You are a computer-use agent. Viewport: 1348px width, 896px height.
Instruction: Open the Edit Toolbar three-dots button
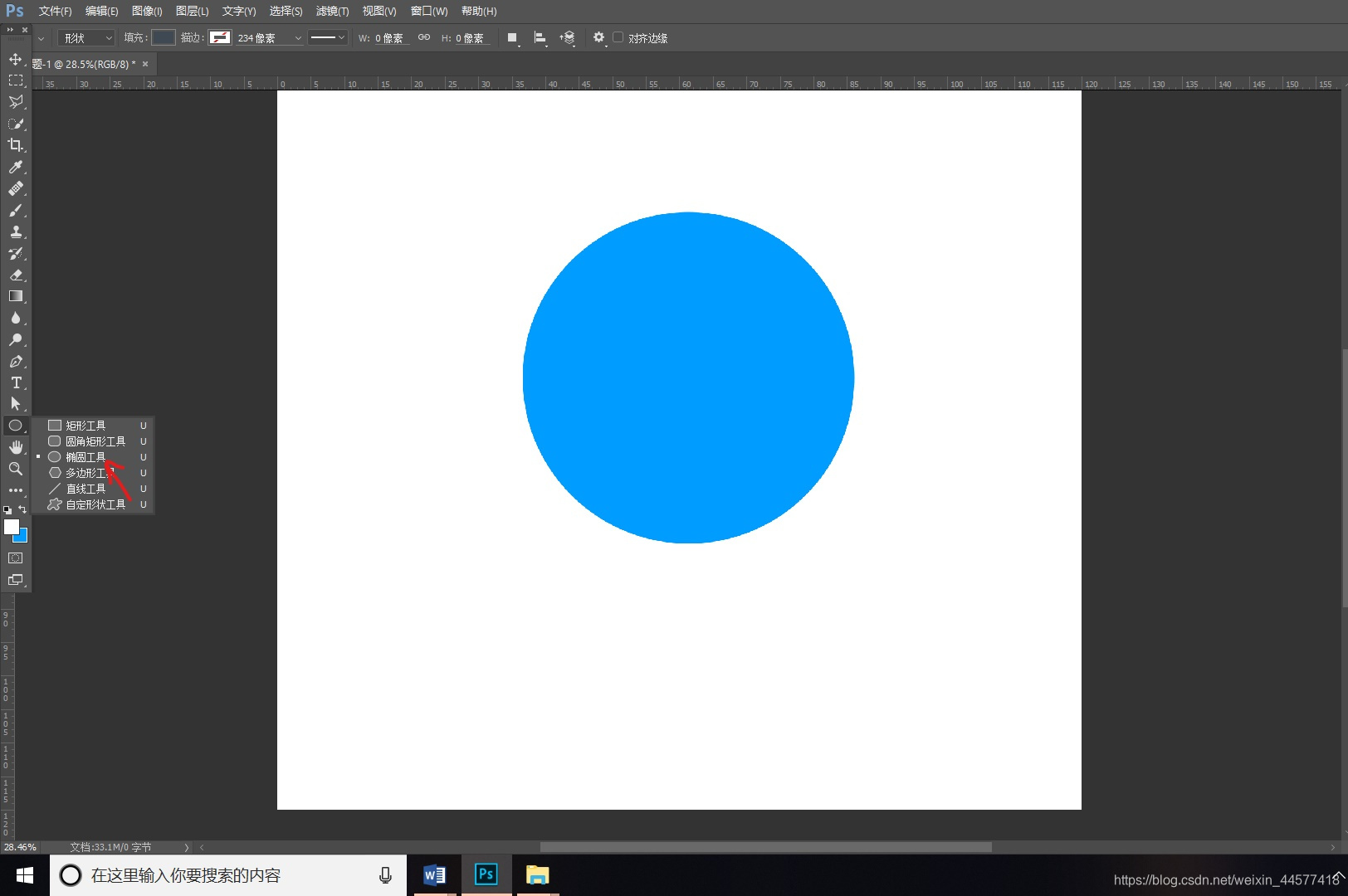tap(16, 490)
